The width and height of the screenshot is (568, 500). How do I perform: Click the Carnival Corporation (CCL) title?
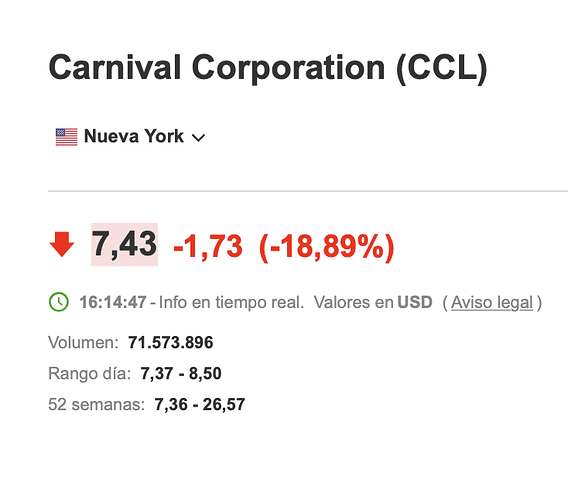click(268, 68)
